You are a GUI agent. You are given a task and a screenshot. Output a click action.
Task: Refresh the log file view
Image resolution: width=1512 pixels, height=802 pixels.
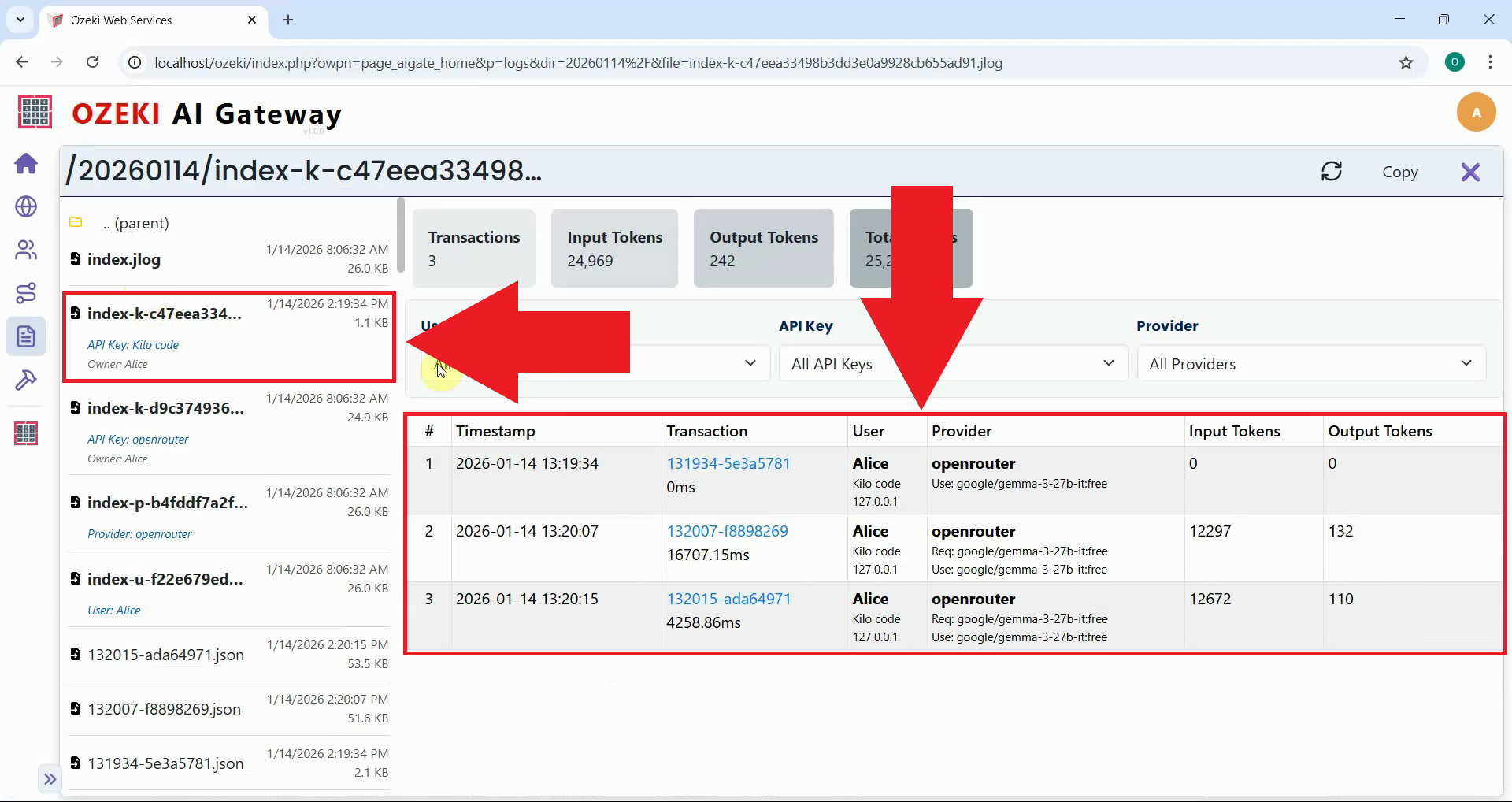coord(1332,172)
